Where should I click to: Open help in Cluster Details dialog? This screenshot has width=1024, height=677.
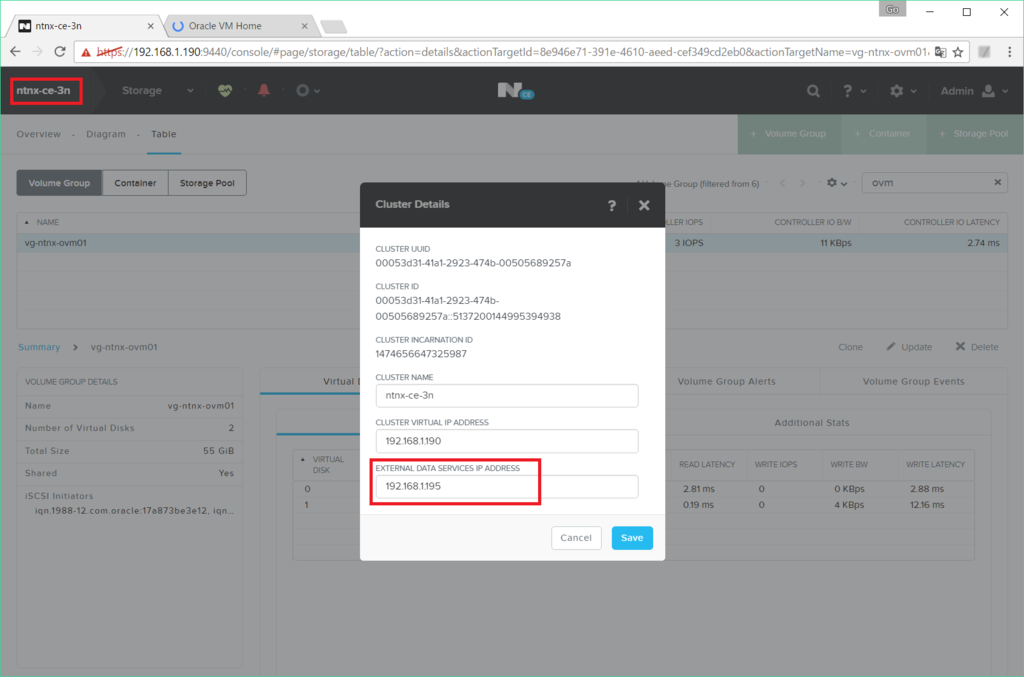(611, 206)
